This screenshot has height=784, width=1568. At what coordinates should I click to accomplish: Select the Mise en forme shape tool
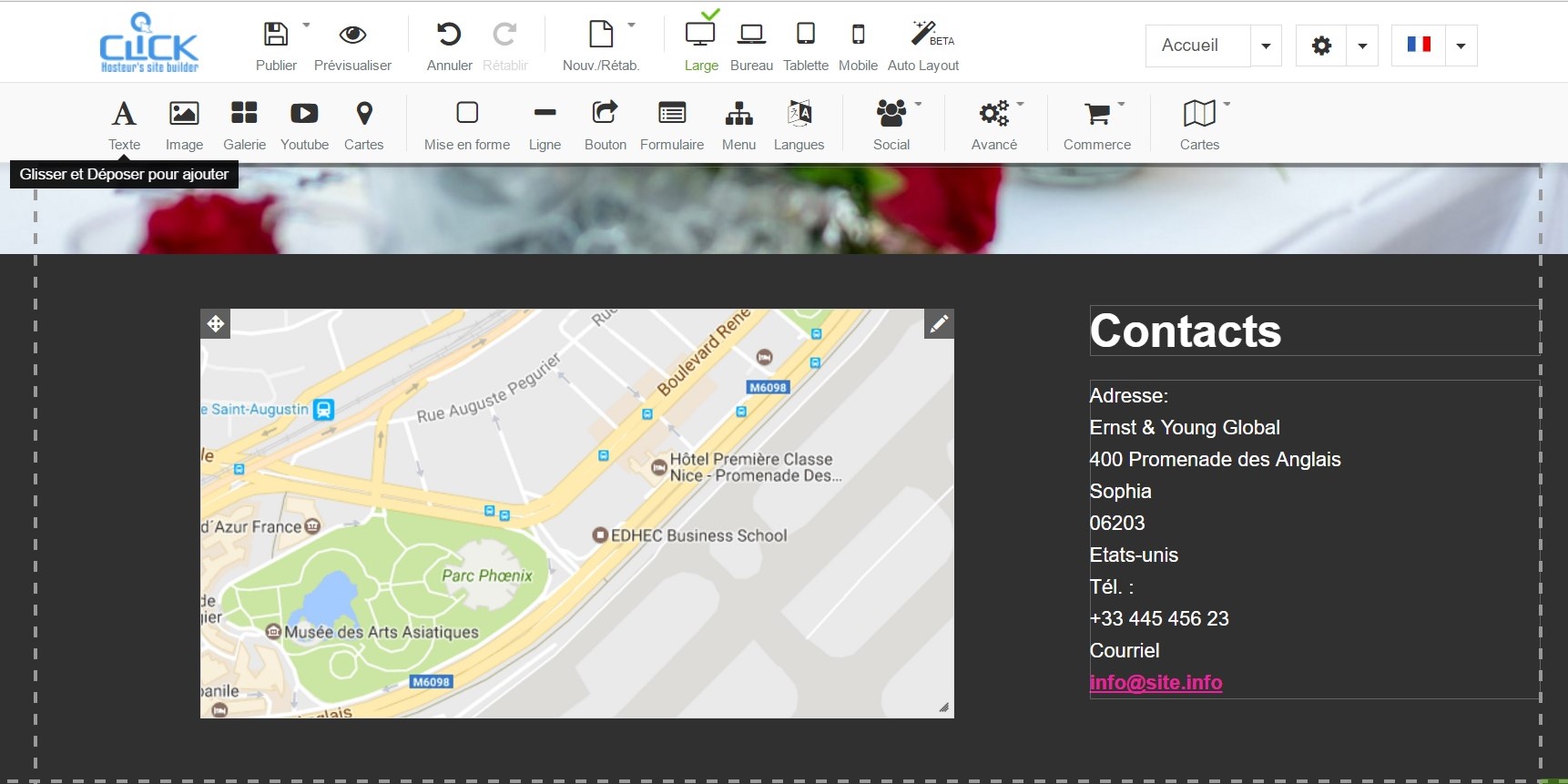(467, 125)
